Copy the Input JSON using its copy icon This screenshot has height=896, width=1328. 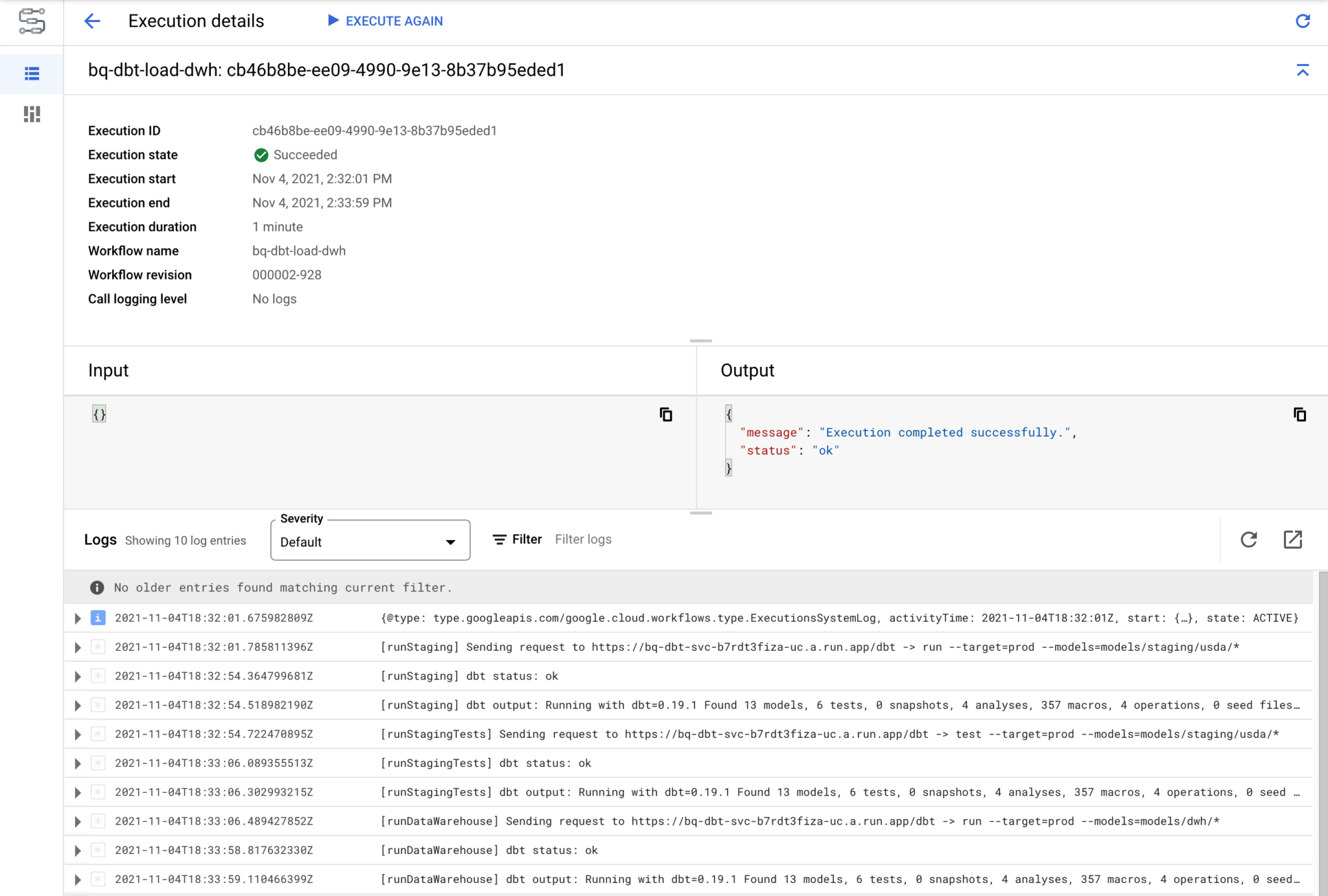666,414
